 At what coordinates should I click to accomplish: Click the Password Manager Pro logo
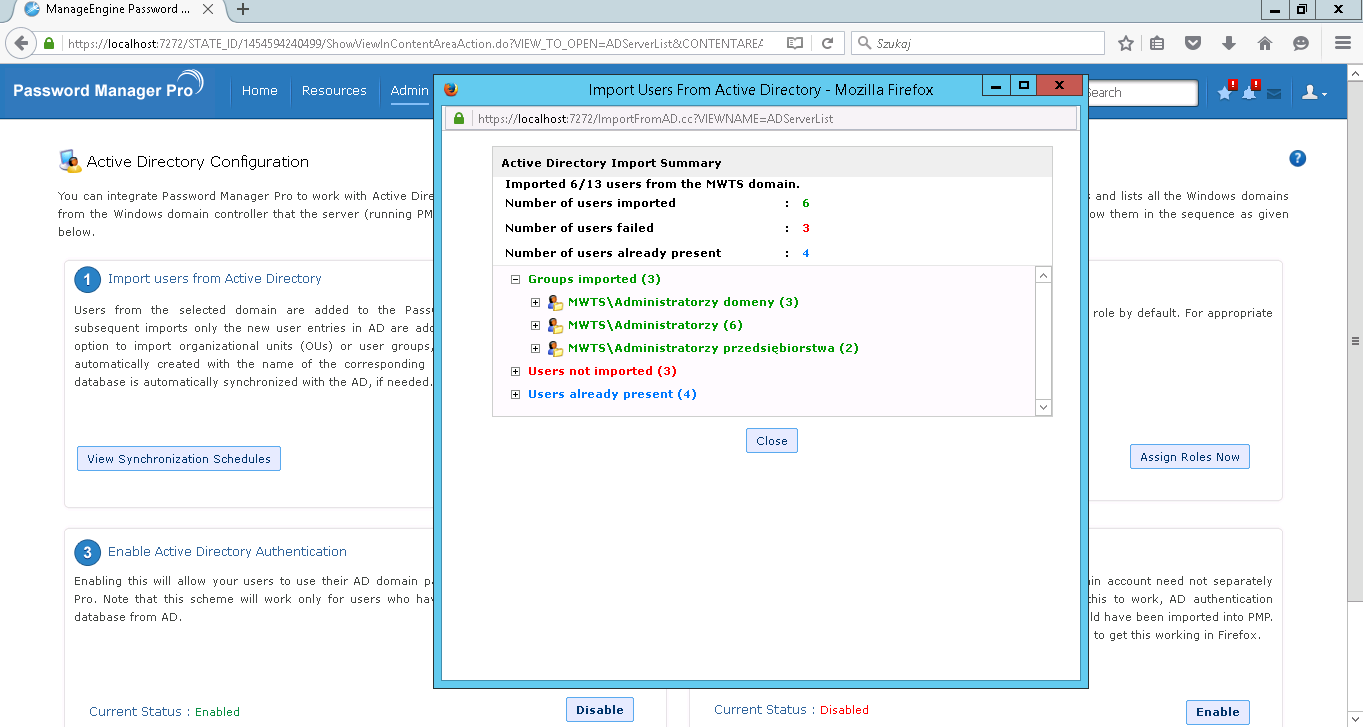[x=109, y=89]
